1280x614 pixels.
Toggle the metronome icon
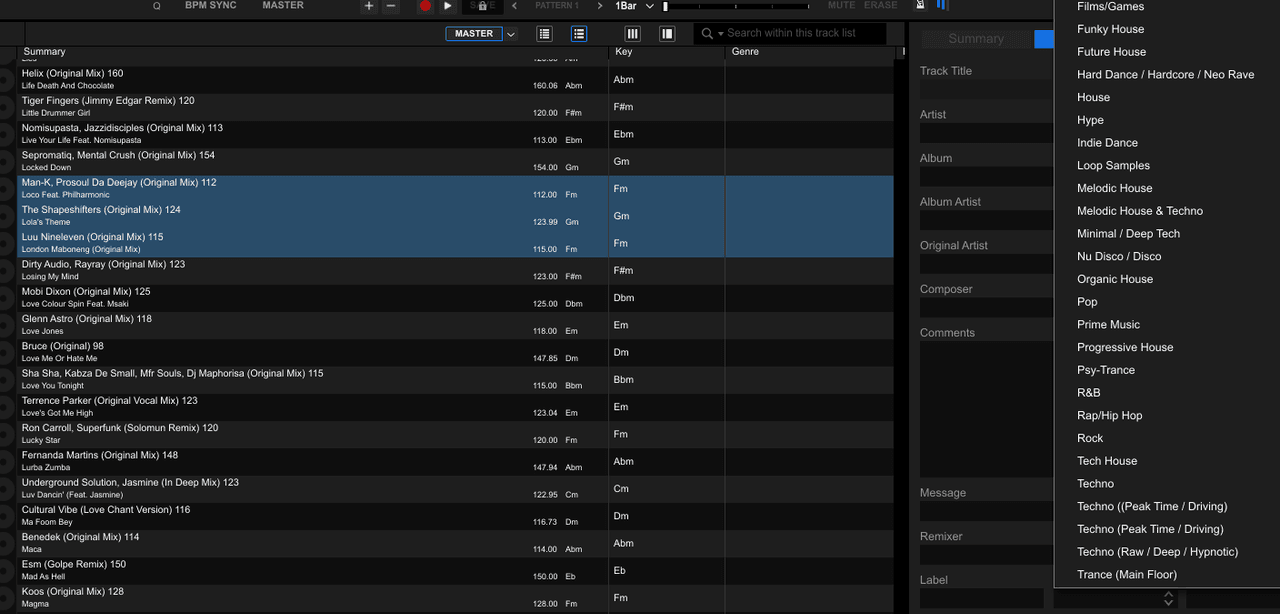point(920,5)
